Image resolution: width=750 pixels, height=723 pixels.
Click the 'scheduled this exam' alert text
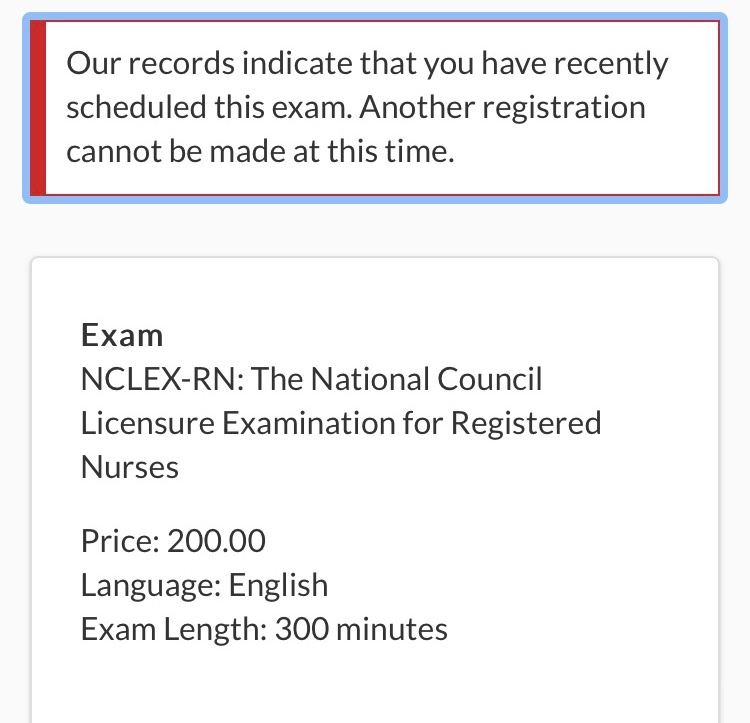205,108
